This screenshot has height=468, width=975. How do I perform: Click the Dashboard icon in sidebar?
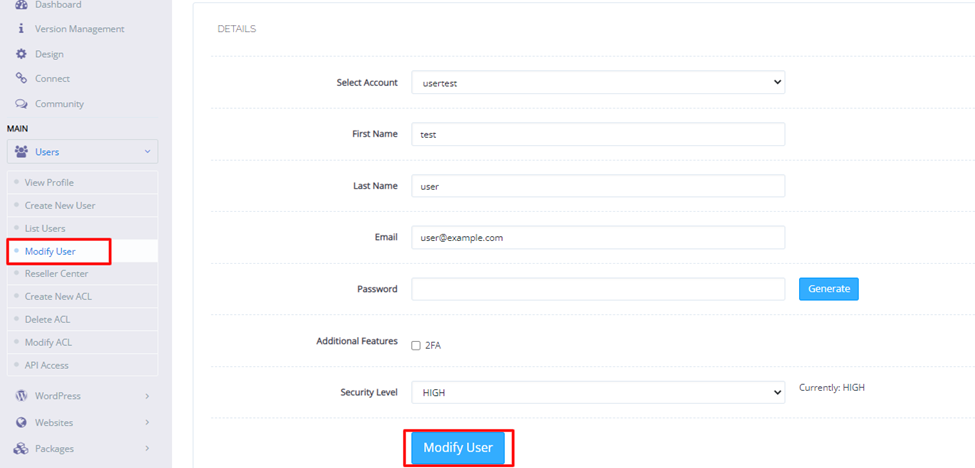click(x=21, y=4)
